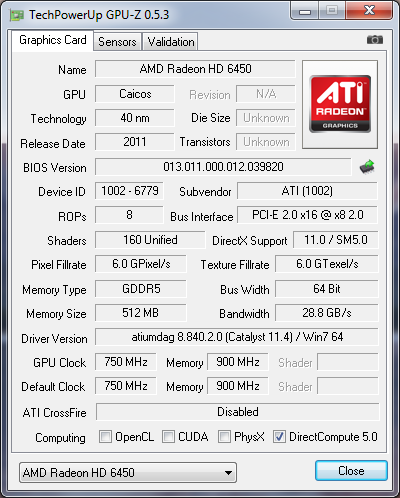Select the Name field showing AMD Radeon
Viewport: 400px width, 498px height.
[x=195, y=69]
